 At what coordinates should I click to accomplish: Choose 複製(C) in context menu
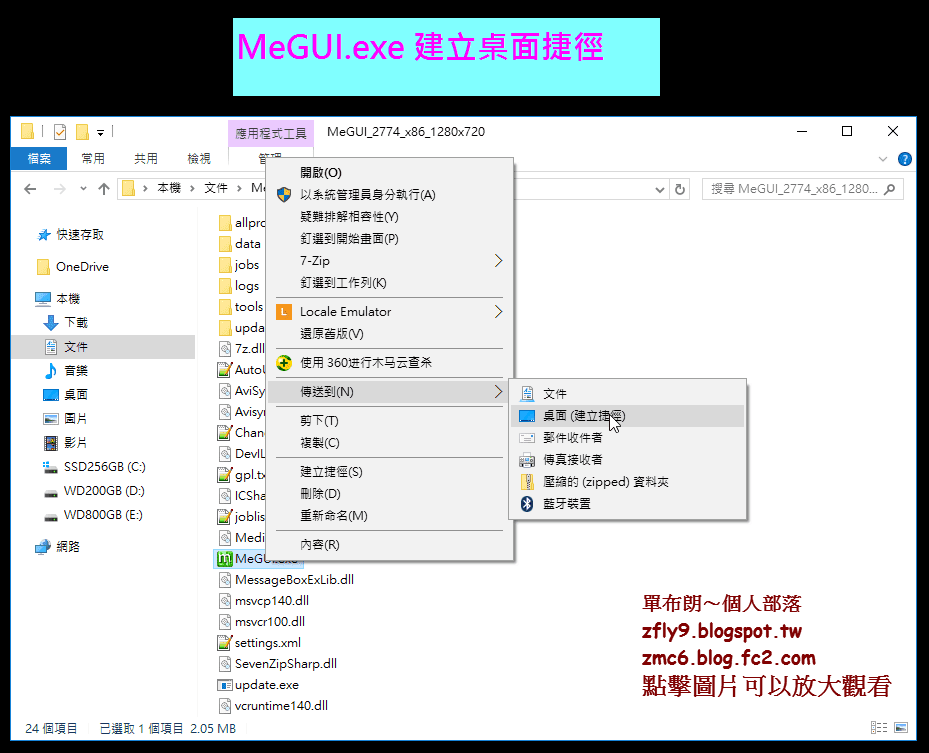tap(390, 443)
